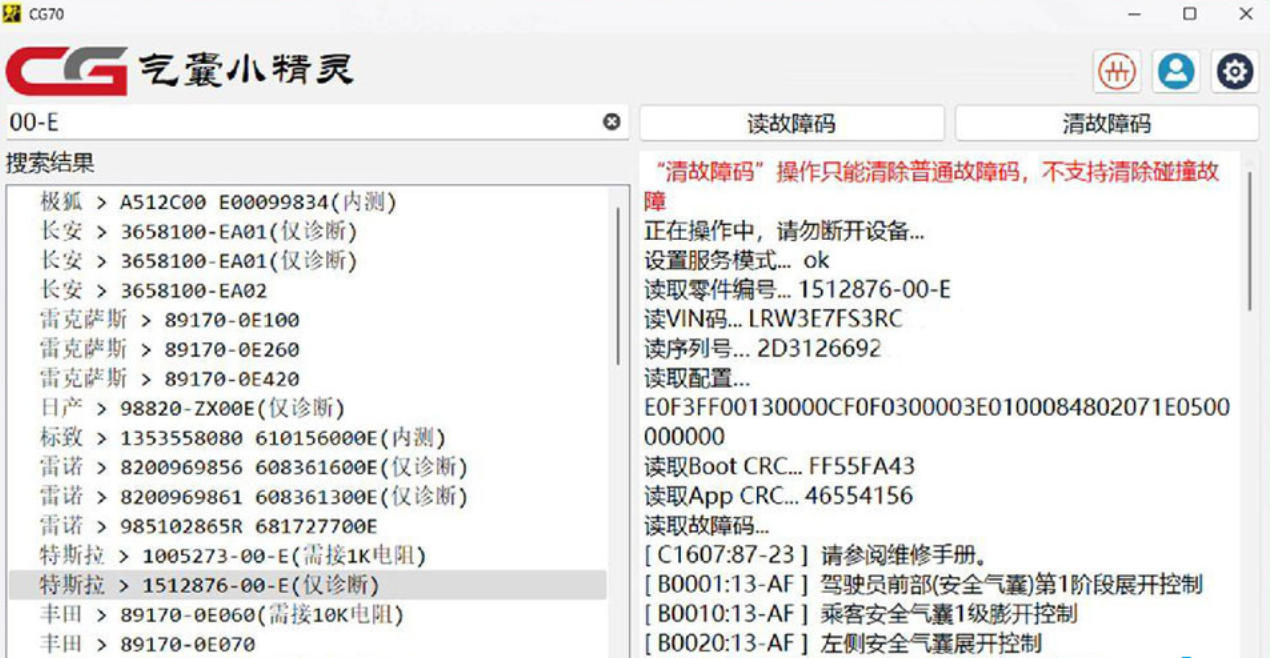Select 特斯拉 1512876-00-E(仅诊断) result
This screenshot has width=1270, height=658.
pyautogui.click(x=307, y=585)
